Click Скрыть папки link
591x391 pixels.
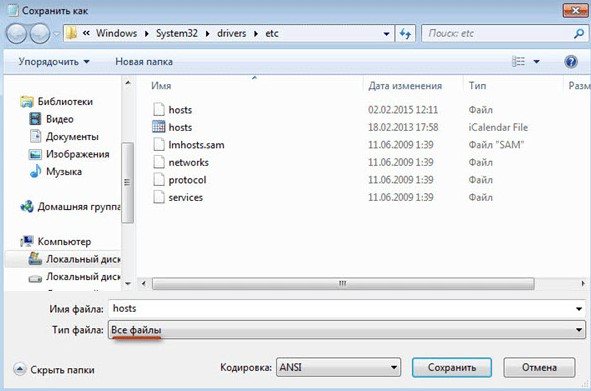[62, 370]
